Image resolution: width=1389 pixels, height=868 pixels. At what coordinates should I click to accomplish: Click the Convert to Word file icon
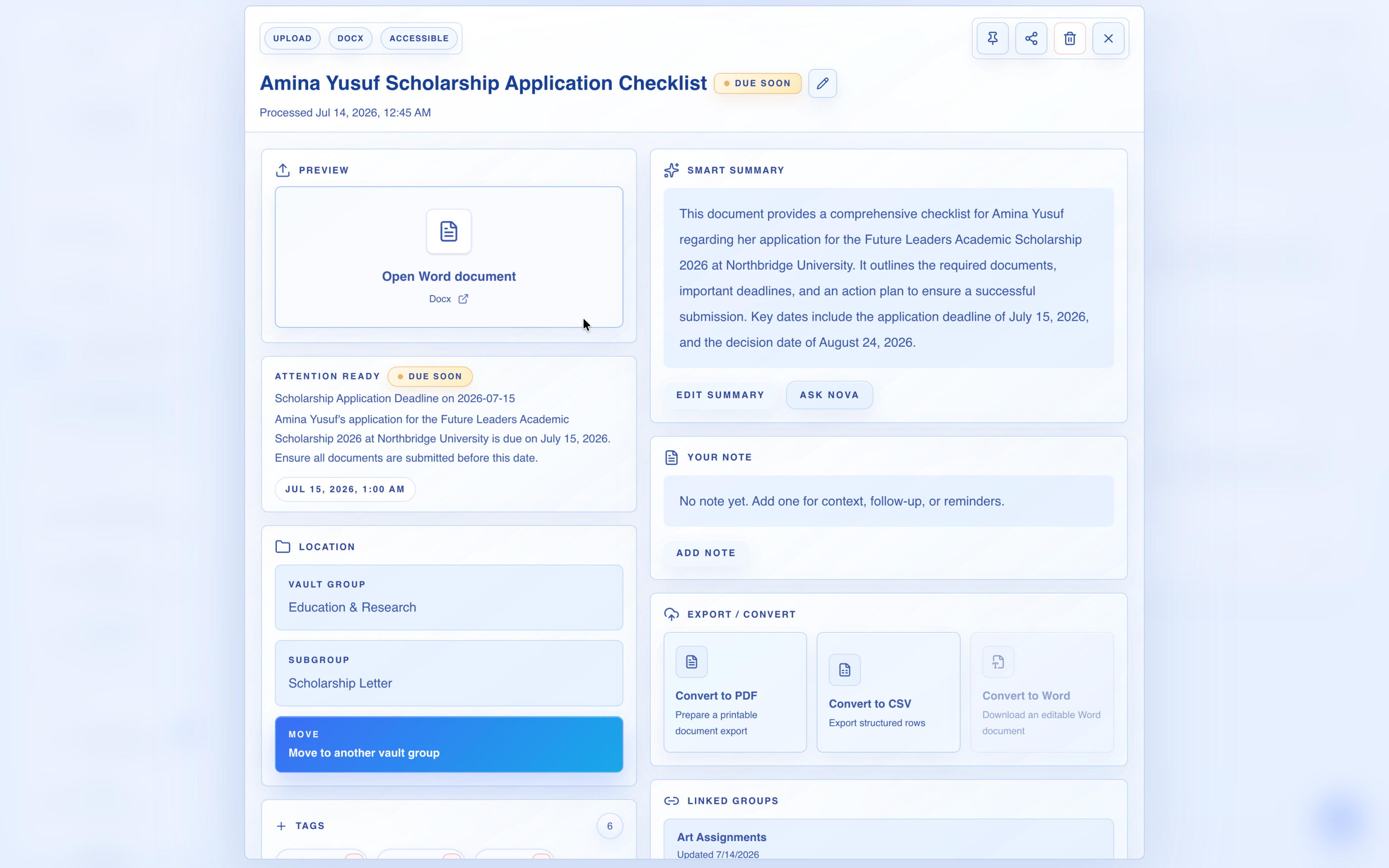[x=997, y=662]
